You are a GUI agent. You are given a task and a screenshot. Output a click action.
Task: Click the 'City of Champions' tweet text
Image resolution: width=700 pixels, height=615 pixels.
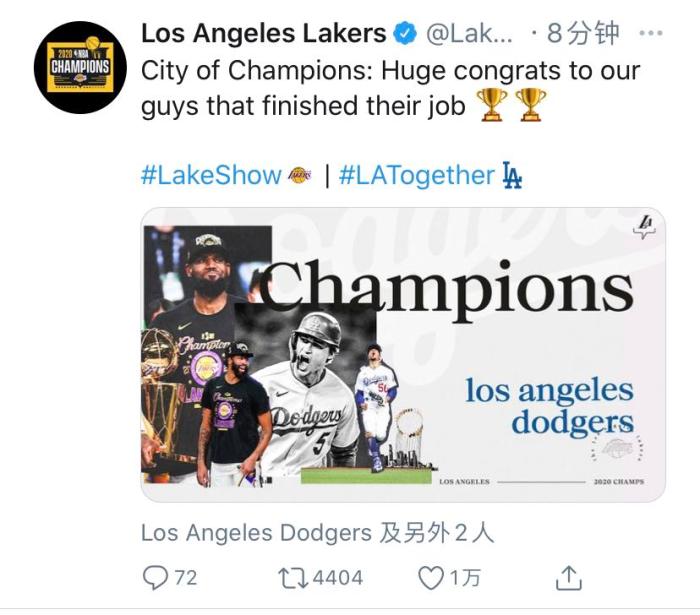[390, 71]
